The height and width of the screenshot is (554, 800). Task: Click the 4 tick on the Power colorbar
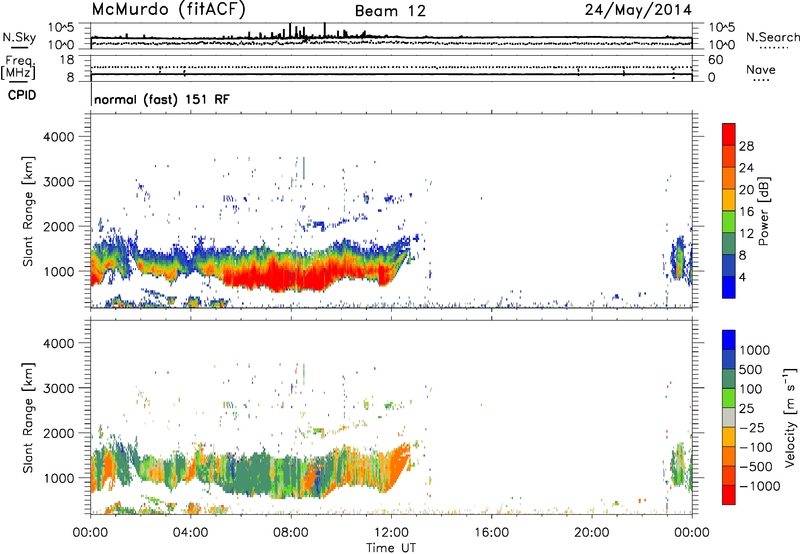click(x=742, y=277)
